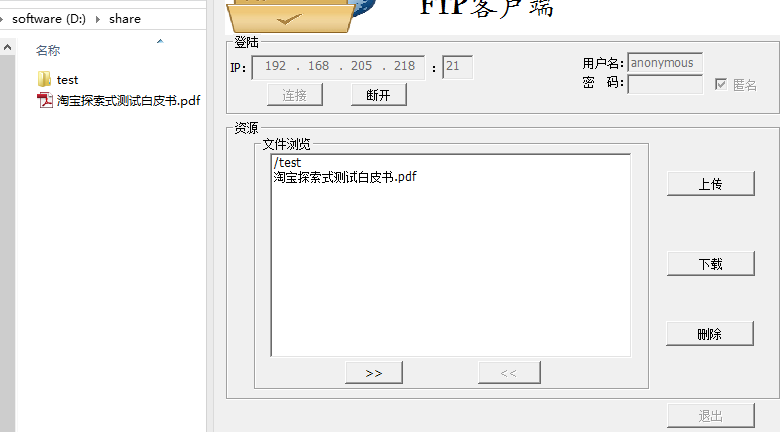Image resolution: width=780 pixels, height=432 pixels.
Task: Click the FTP client folder logo icon
Action: [297, 15]
